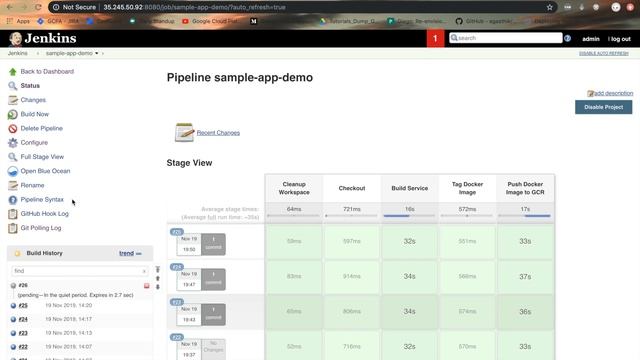The width and height of the screenshot is (640, 360).
Task: Click the search help question-mark icon
Action: (x=567, y=38)
